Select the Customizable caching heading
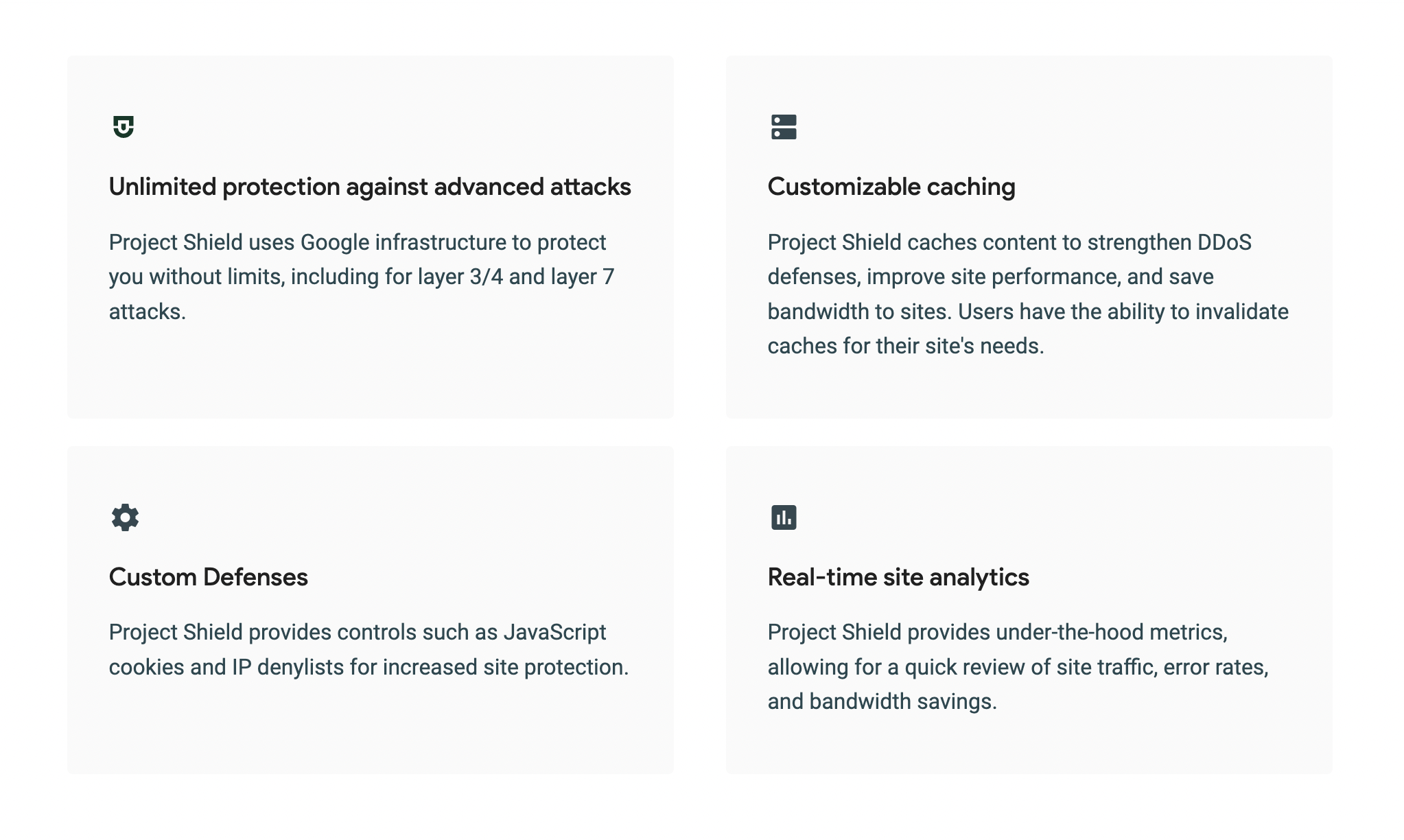The image size is (1404, 840). 891,187
